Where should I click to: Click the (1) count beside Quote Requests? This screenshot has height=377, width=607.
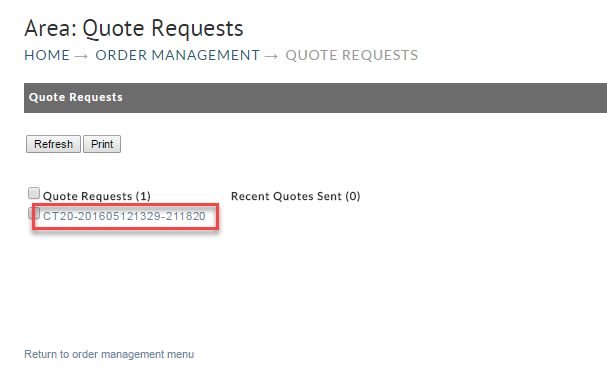(x=143, y=196)
